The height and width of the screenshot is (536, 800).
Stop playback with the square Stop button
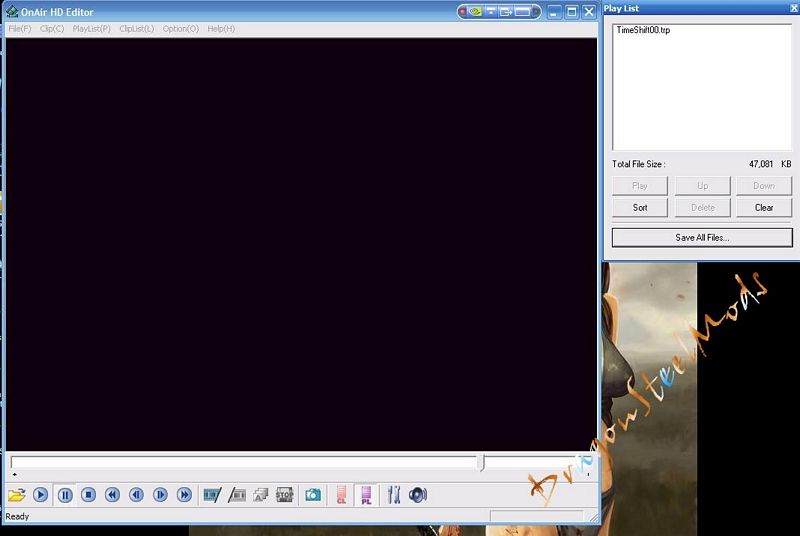tap(89, 495)
